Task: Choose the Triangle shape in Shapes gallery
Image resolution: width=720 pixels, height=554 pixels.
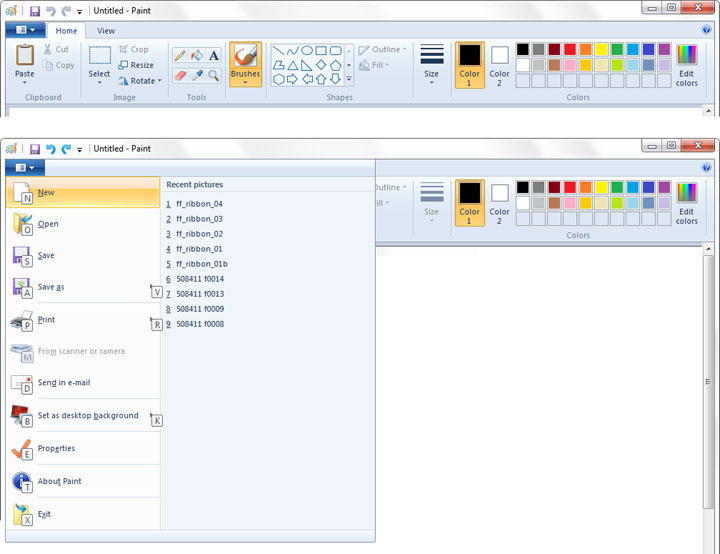Action: (292, 65)
